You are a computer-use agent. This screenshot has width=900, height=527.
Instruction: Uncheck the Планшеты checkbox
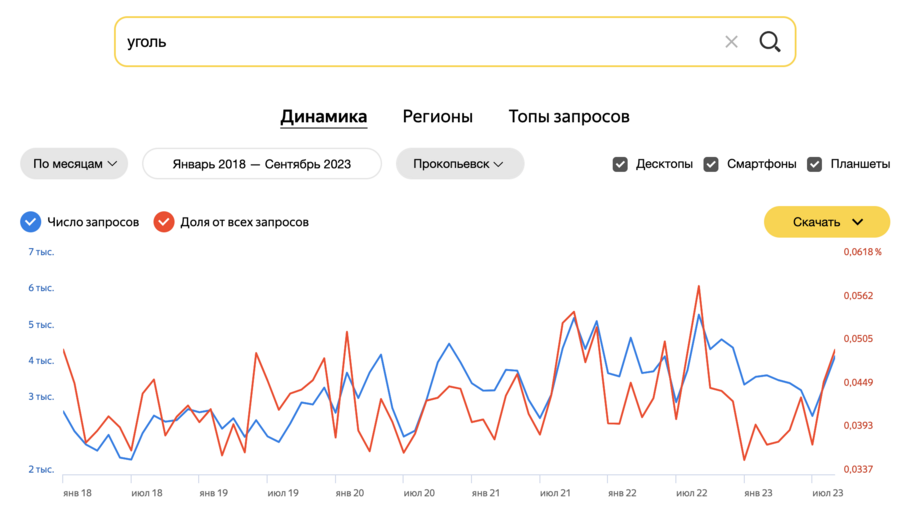(x=814, y=164)
